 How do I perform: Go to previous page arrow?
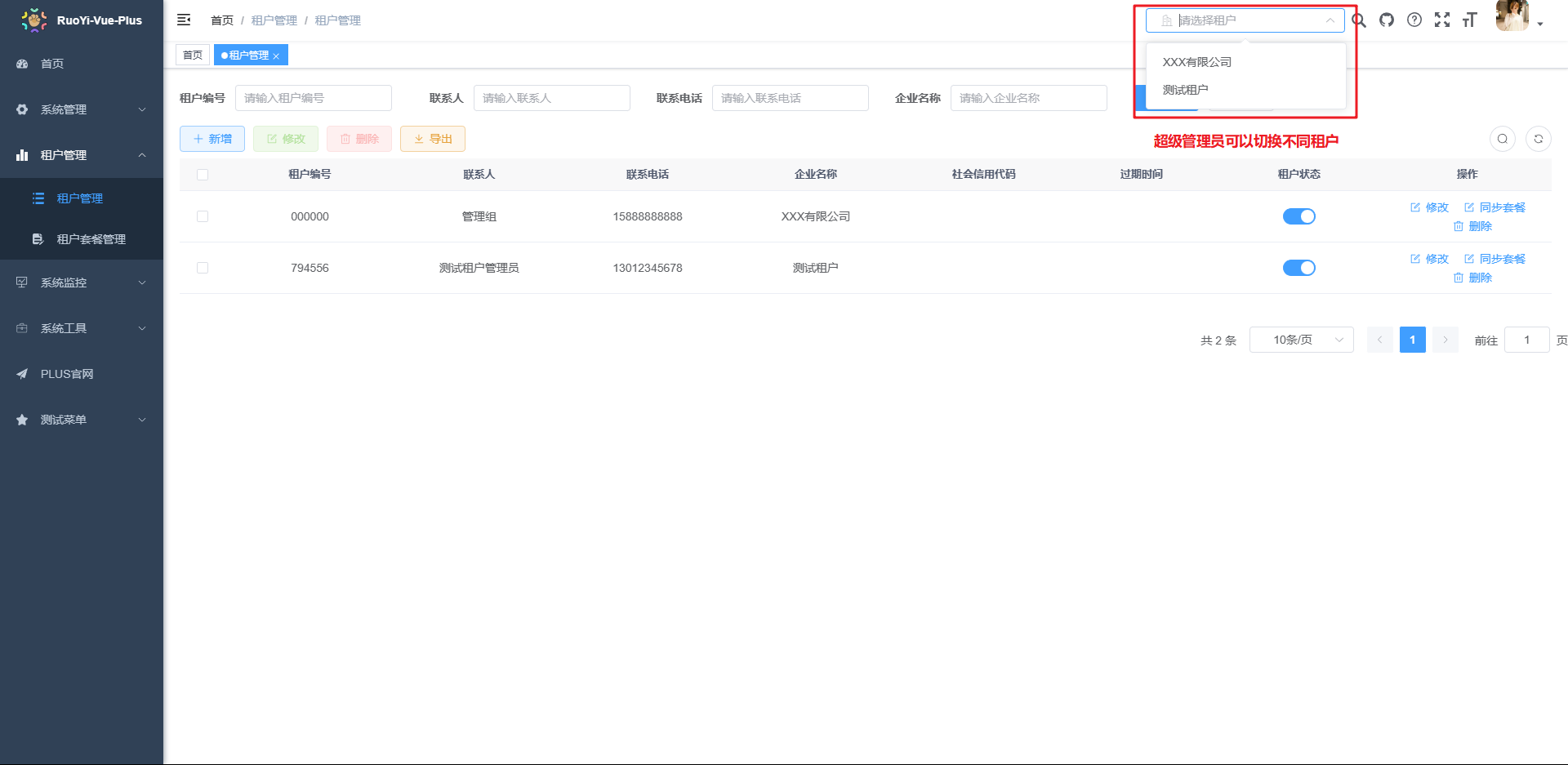click(x=1379, y=340)
